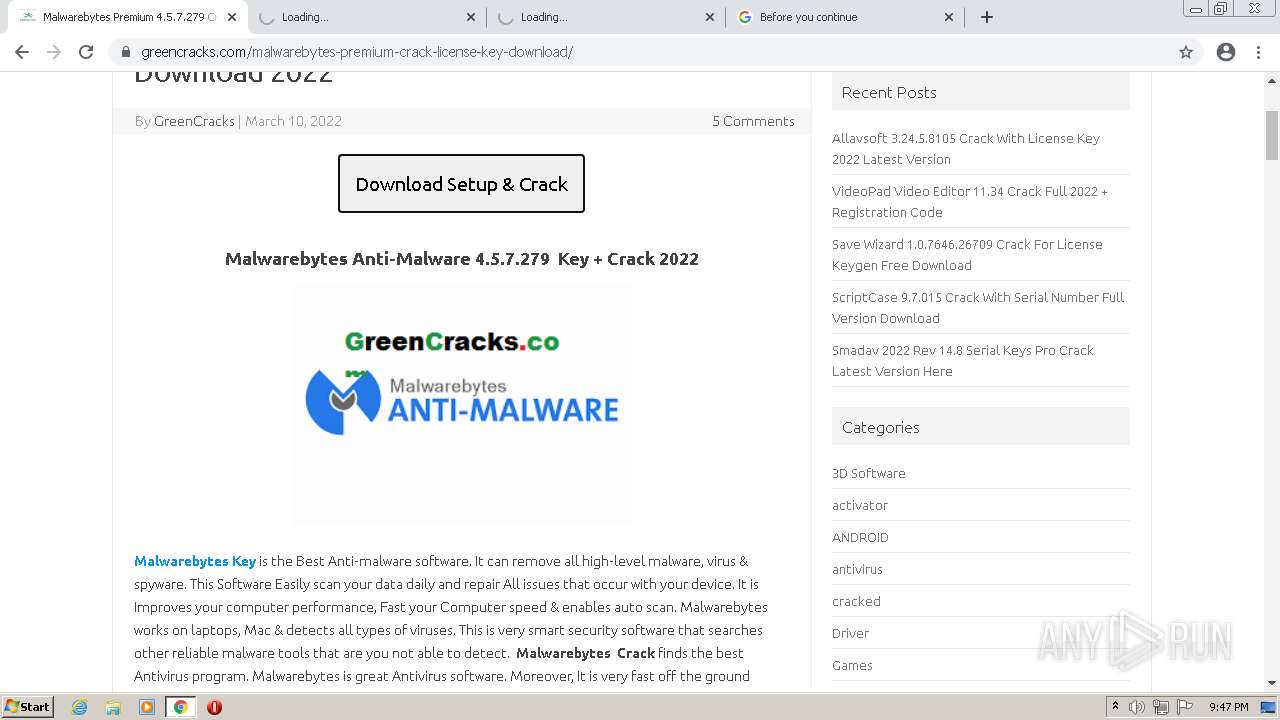
Task: Open VideoPad Video Editor 11.34 Crack post
Action: [970, 202]
